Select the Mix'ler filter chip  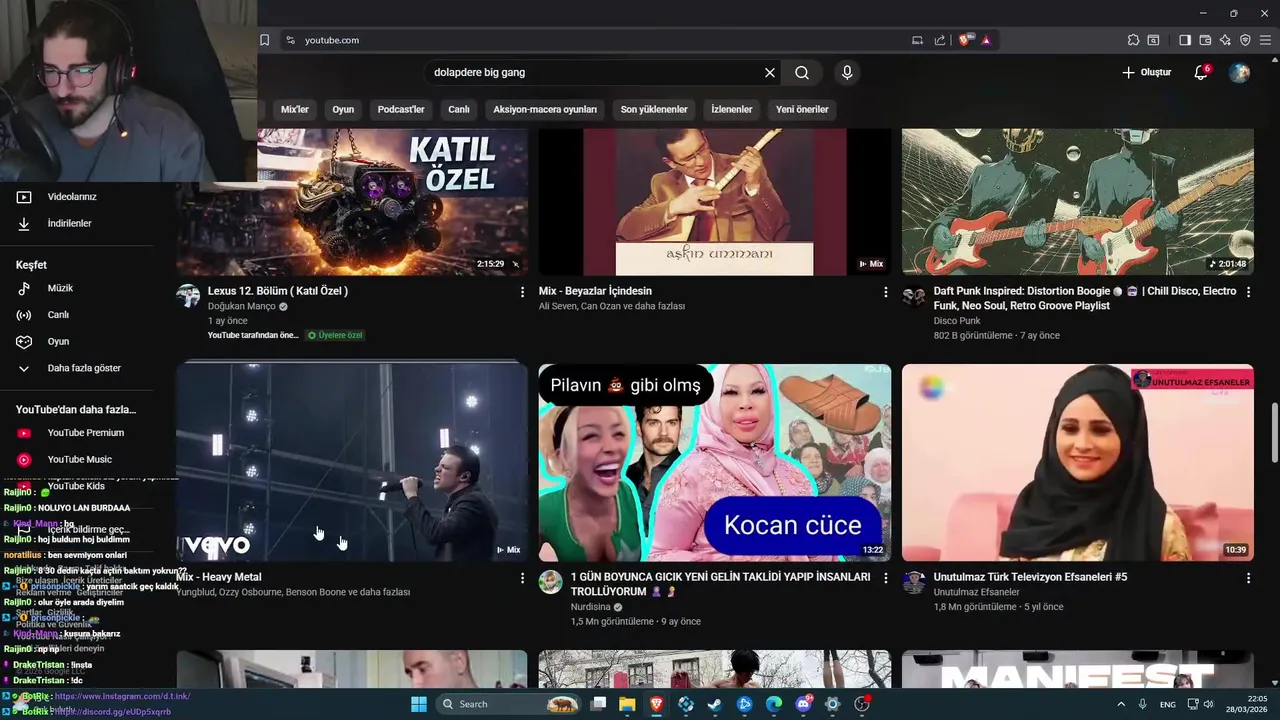tap(295, 109)
